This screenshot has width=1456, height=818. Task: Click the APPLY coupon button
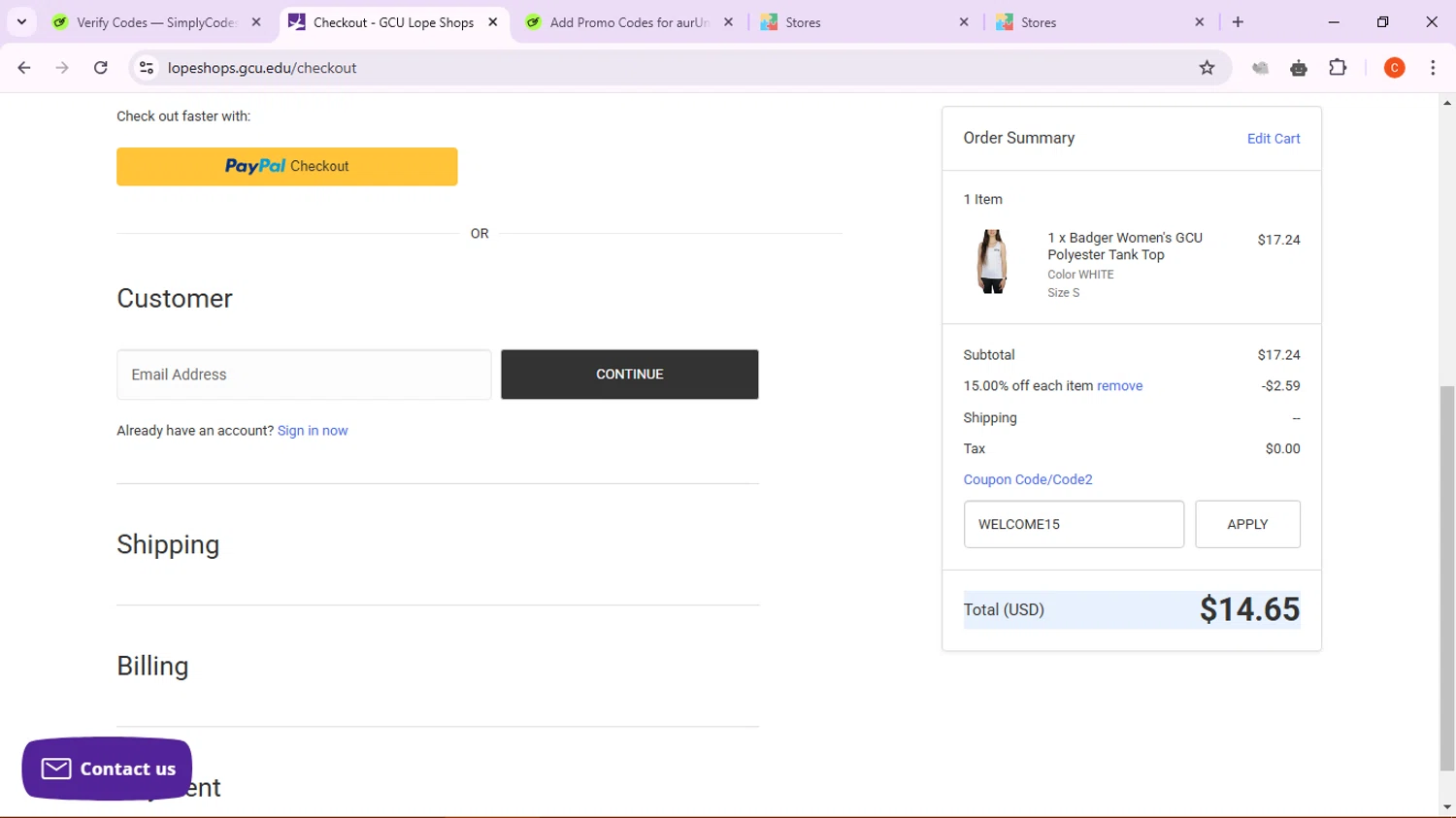click(x=1247, y=524)
